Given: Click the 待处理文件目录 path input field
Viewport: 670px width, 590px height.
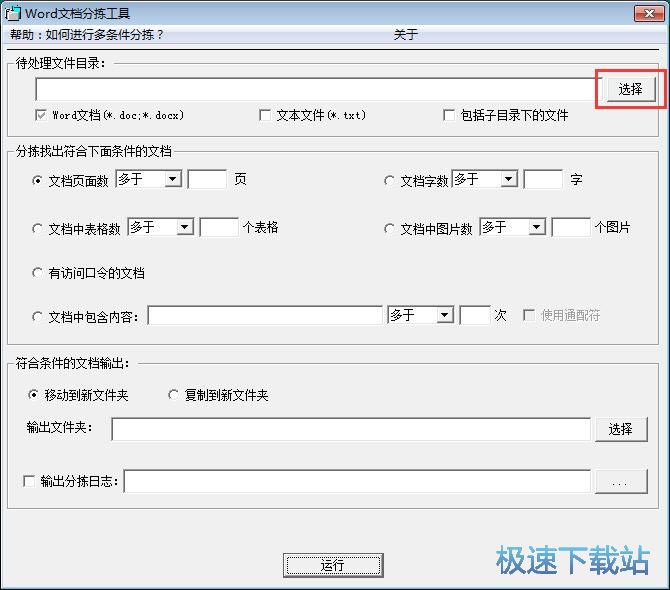Looking at the screenshot, I should (317, 89).
